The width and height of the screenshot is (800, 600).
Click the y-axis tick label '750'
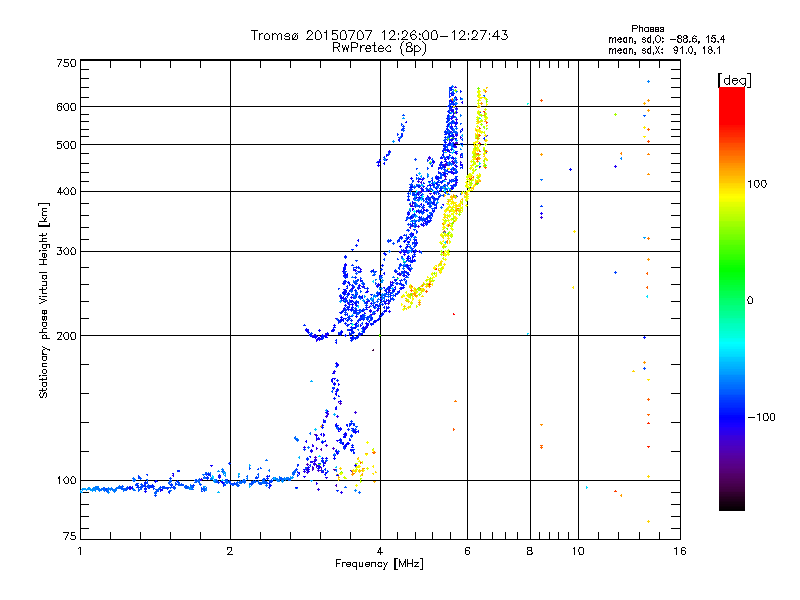pyautogui.click(x=66, y=63)
